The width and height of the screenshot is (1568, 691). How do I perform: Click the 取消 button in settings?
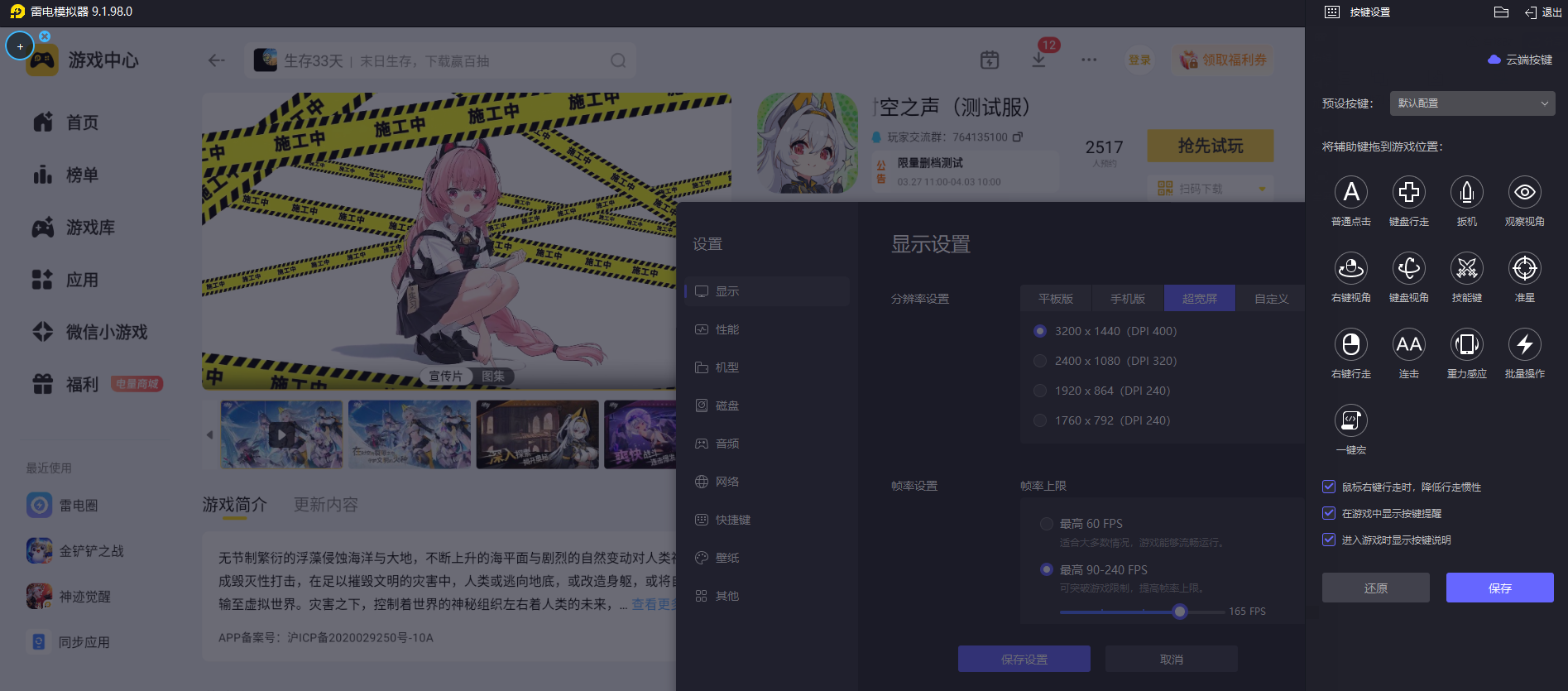tap(1172, 660)
